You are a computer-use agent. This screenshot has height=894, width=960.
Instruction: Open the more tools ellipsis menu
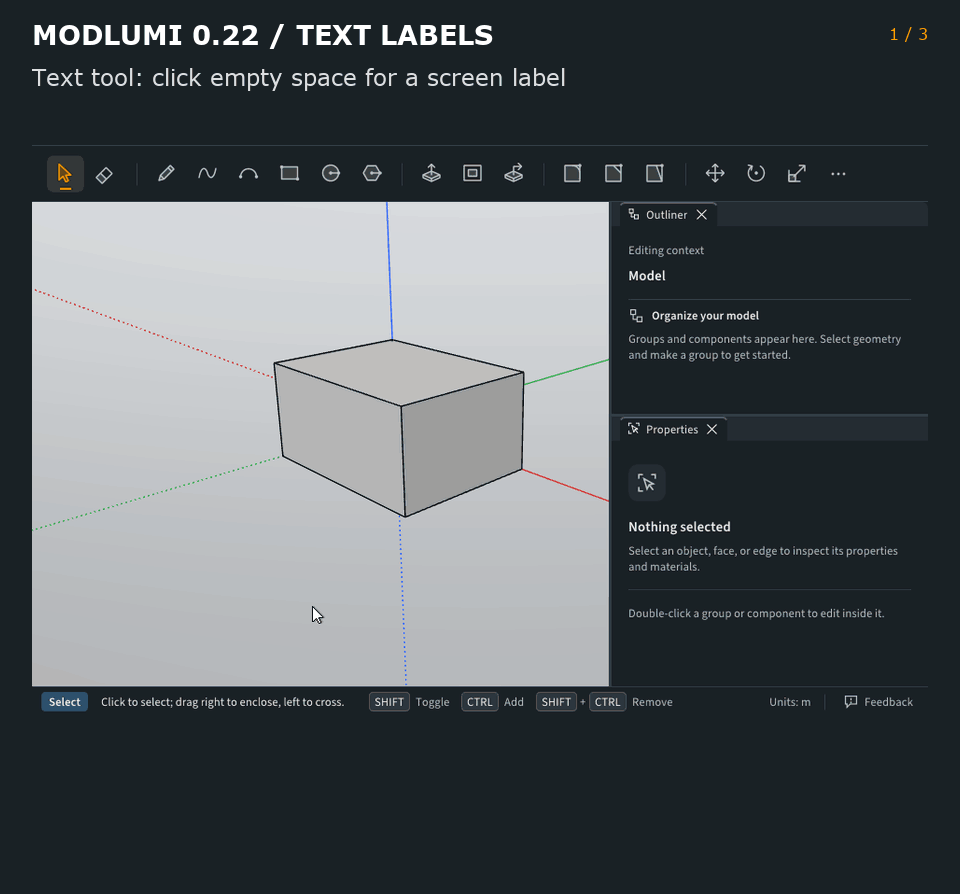click(x=838, y=174)
